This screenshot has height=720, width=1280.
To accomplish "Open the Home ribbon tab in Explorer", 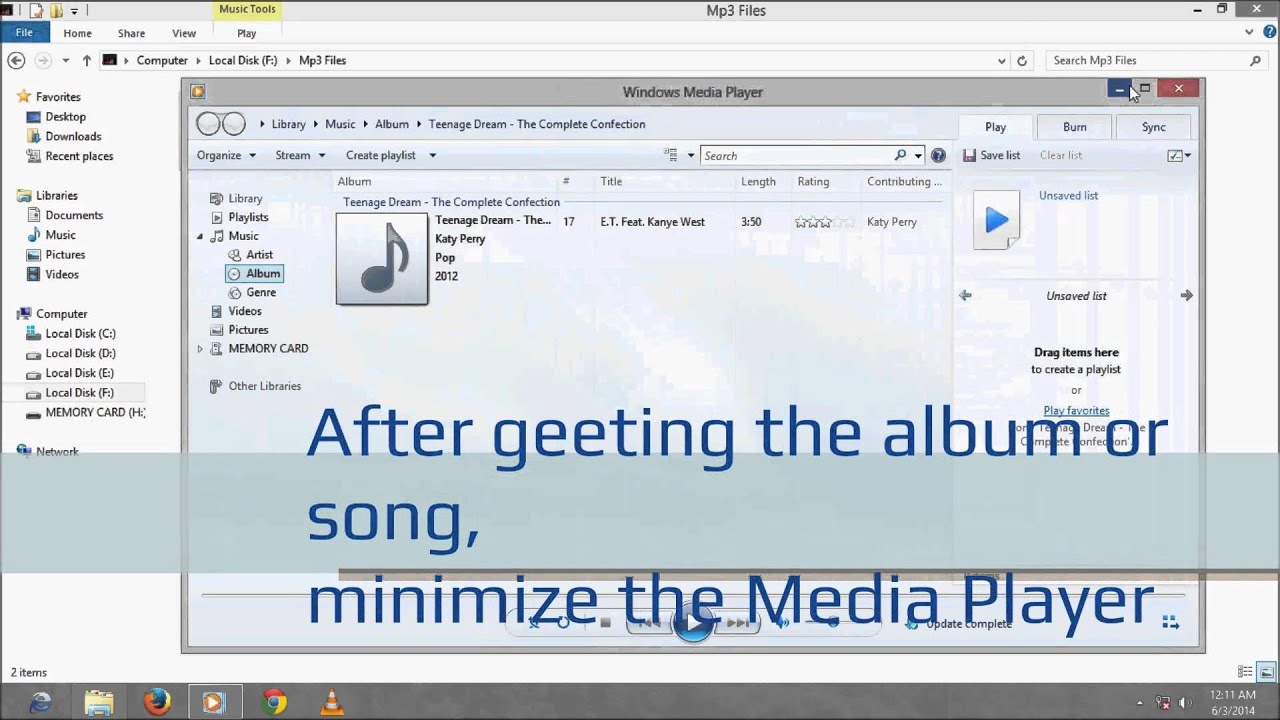I will [77, 33].
